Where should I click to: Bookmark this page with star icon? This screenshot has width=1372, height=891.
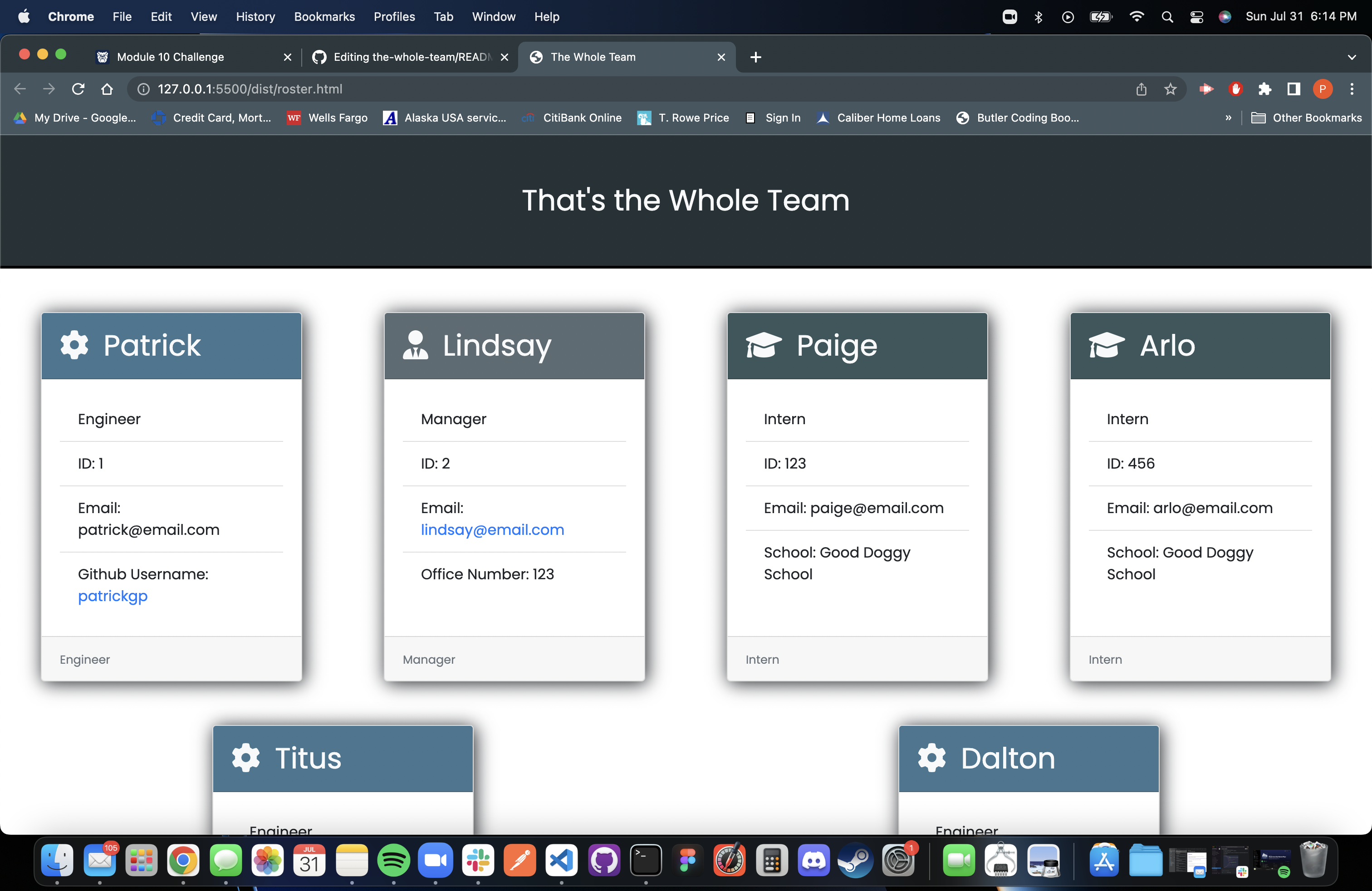point(1170,89)
